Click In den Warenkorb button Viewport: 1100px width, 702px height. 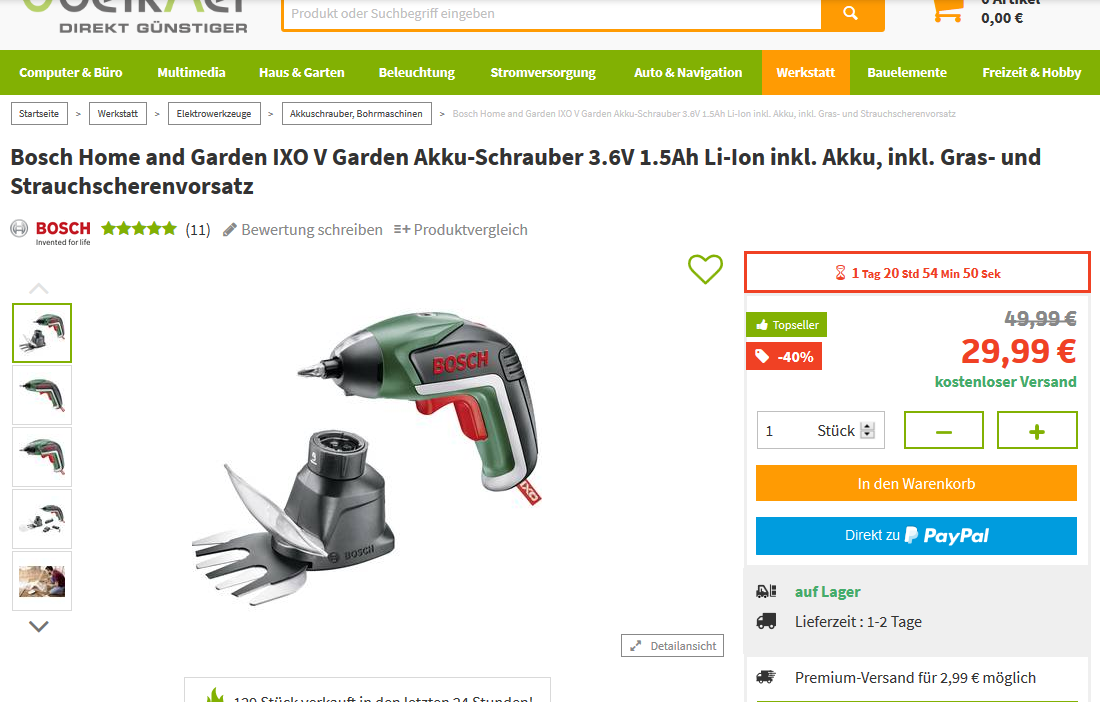click(916, 483)
